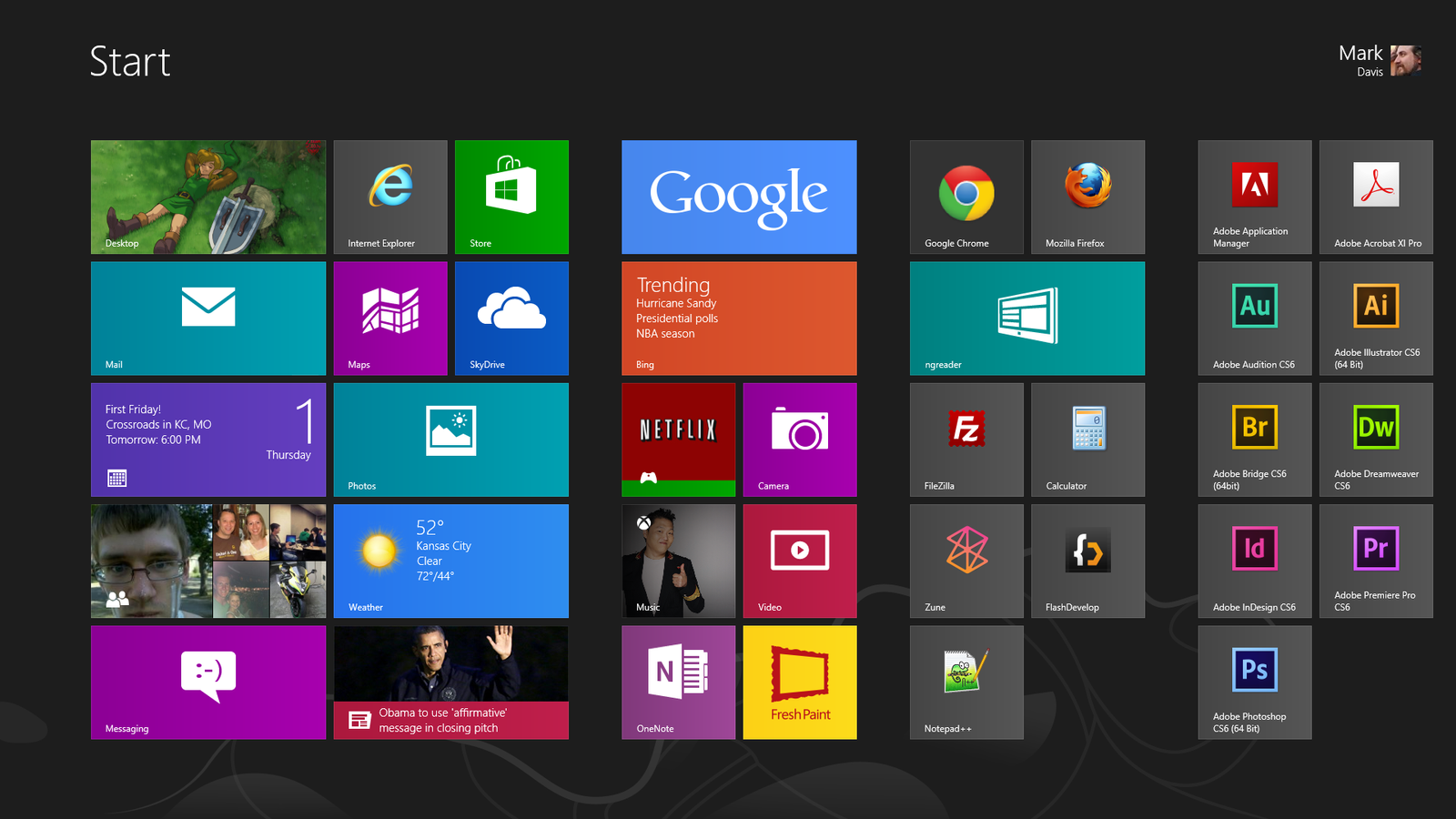Screen dimensions: 1456x819
Task: Launch Google Chrome from its tile
Action: tap(966, 197)
